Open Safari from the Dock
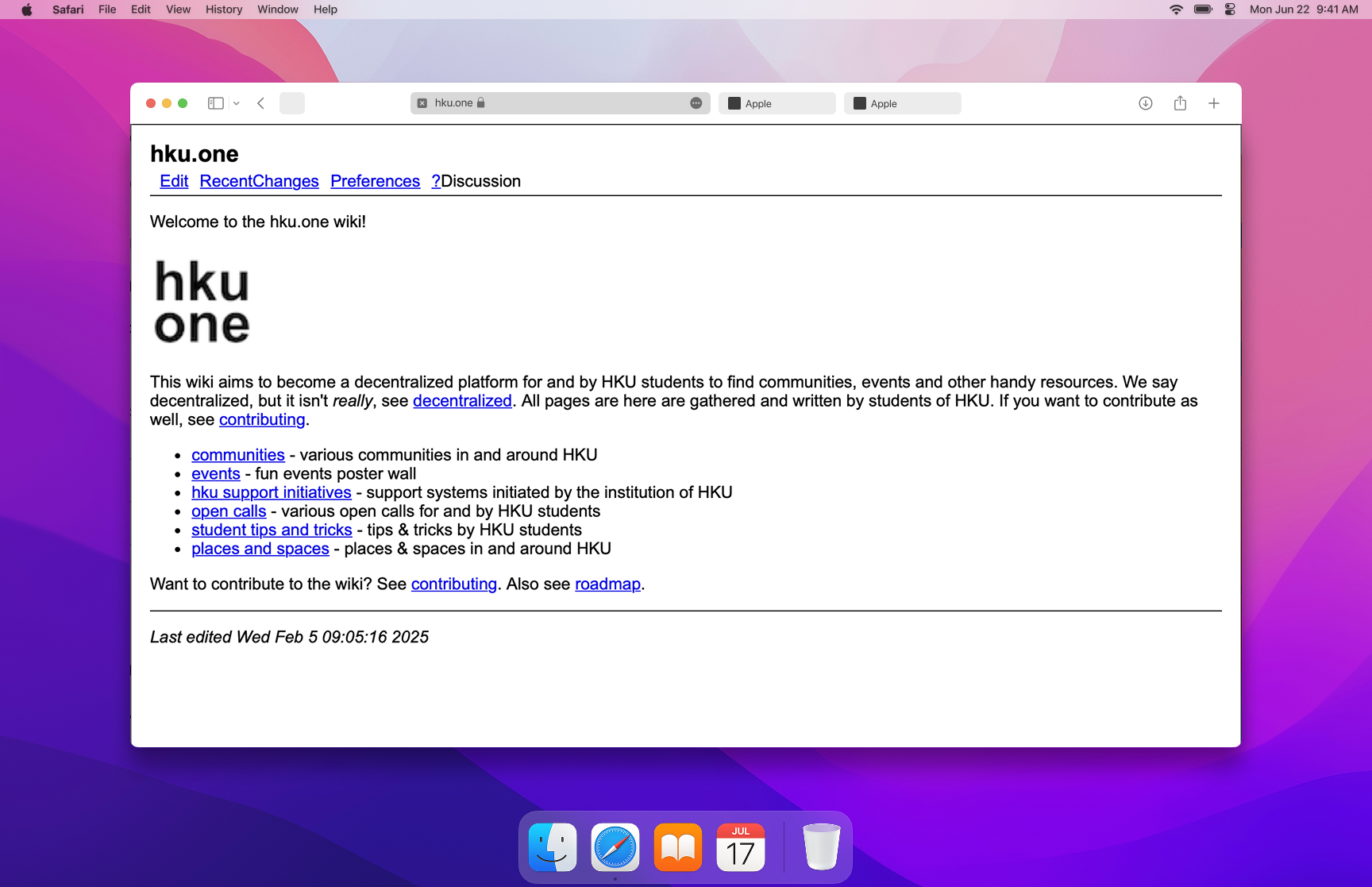 coord(615,847)
